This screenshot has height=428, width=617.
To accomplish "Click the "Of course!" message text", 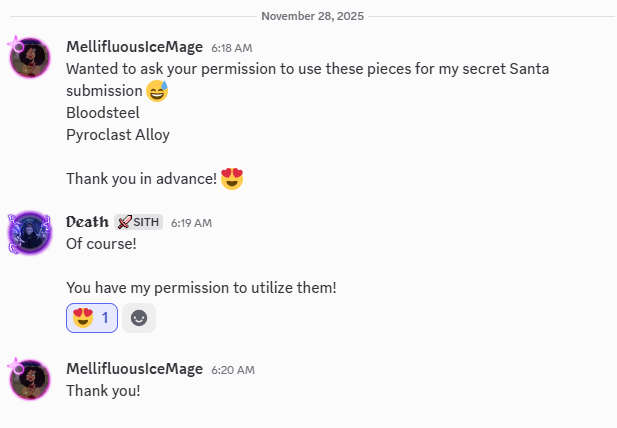I will pyautogui.click(x=101, y=243).
